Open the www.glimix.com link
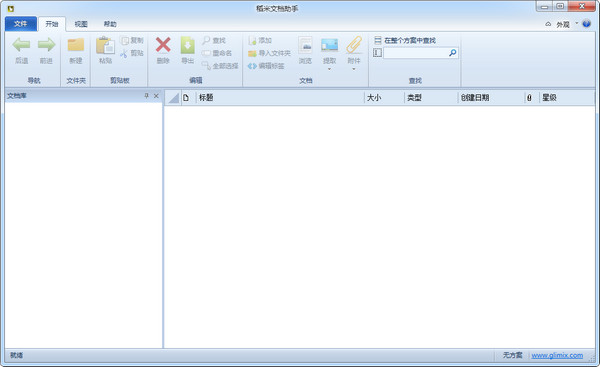The height and width of the screenshot is (367, 600). (x=557, y=355)
